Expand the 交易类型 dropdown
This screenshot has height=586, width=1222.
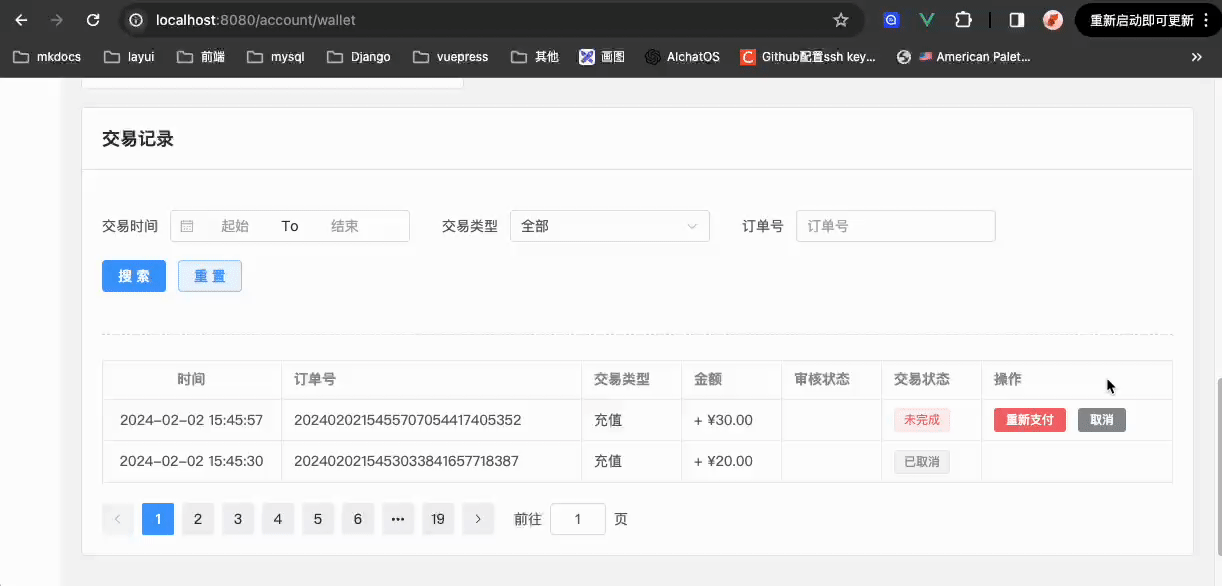[609, 226]
